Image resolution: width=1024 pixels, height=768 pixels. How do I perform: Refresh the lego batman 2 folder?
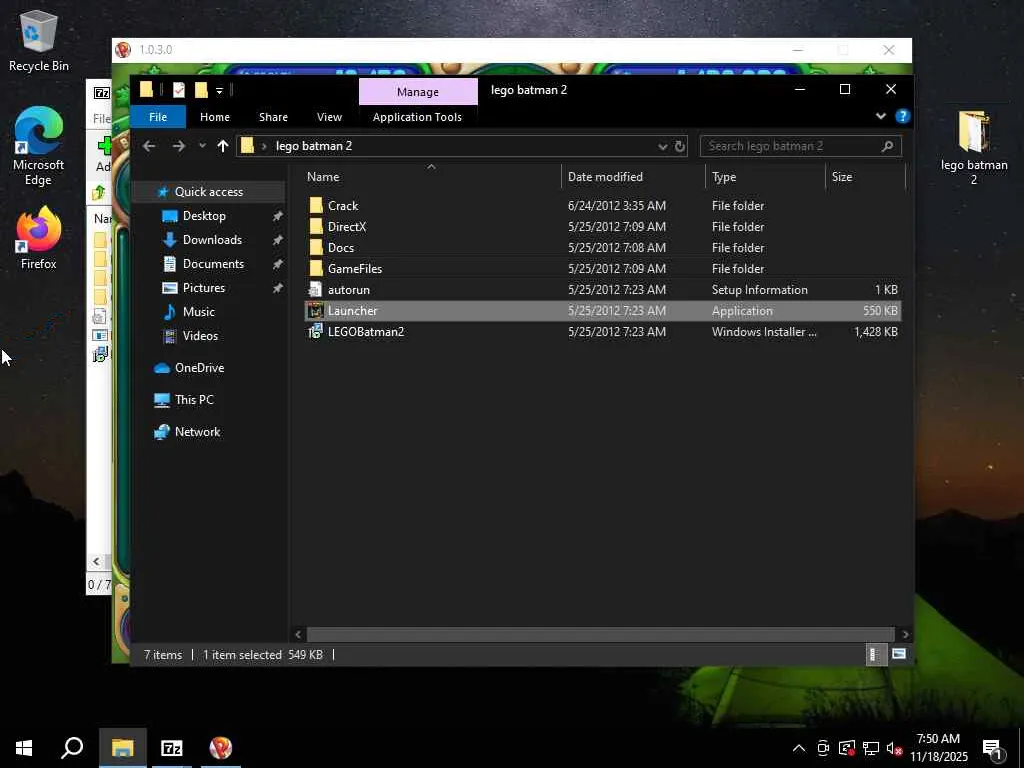coord(680,146)
